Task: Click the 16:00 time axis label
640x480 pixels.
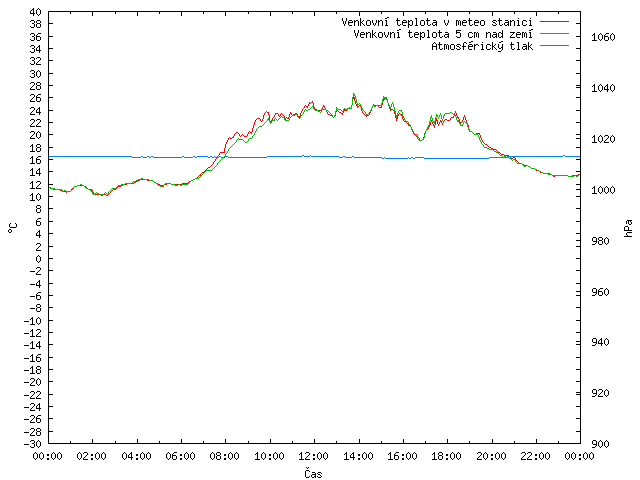Action: (403, 456)
